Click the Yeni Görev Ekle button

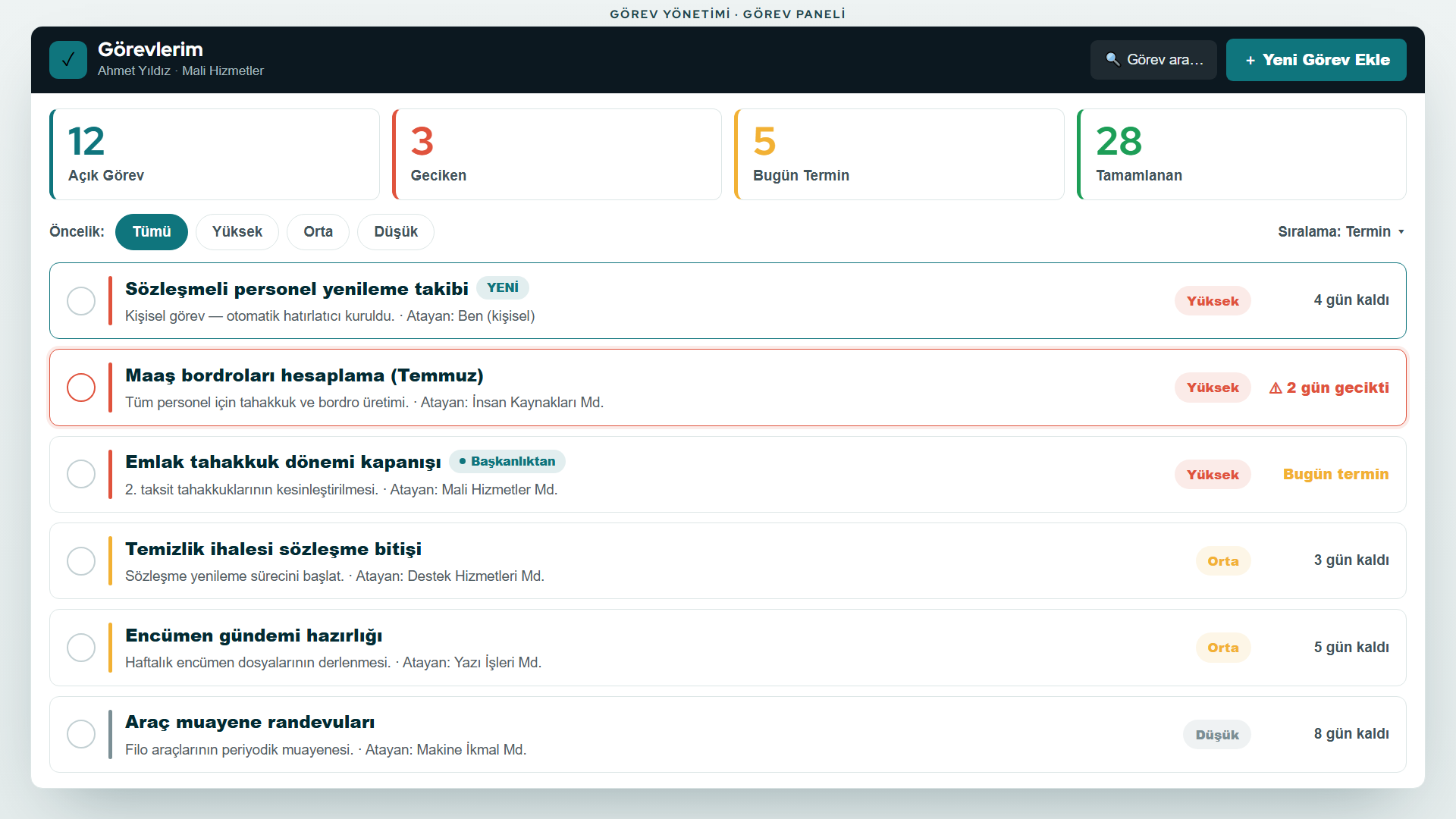(x=1316, y=60)
